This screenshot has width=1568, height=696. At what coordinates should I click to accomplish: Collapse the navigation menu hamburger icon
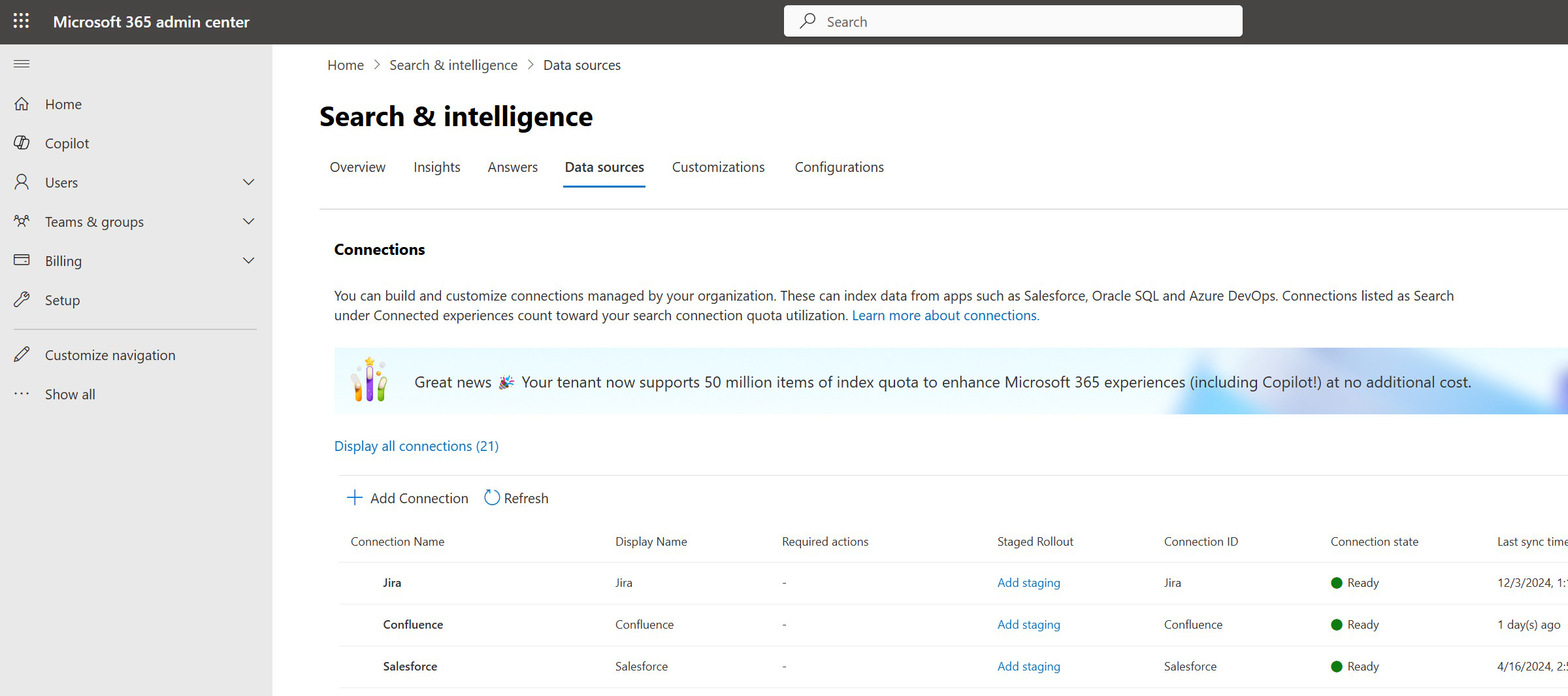(x=22, y=63)
